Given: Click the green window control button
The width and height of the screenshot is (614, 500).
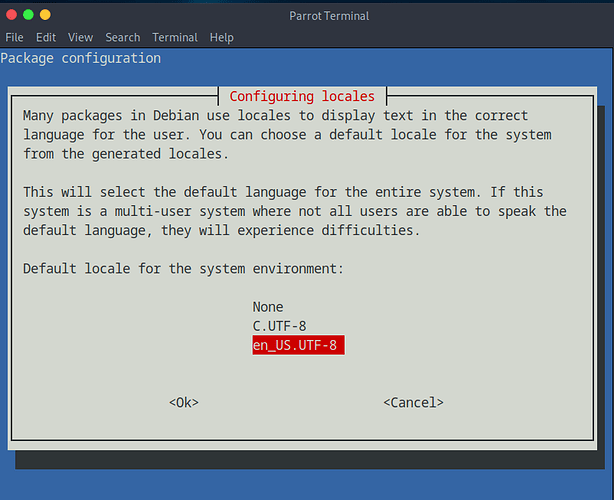Looking at the screenshot, I should (x=28, y=15).
